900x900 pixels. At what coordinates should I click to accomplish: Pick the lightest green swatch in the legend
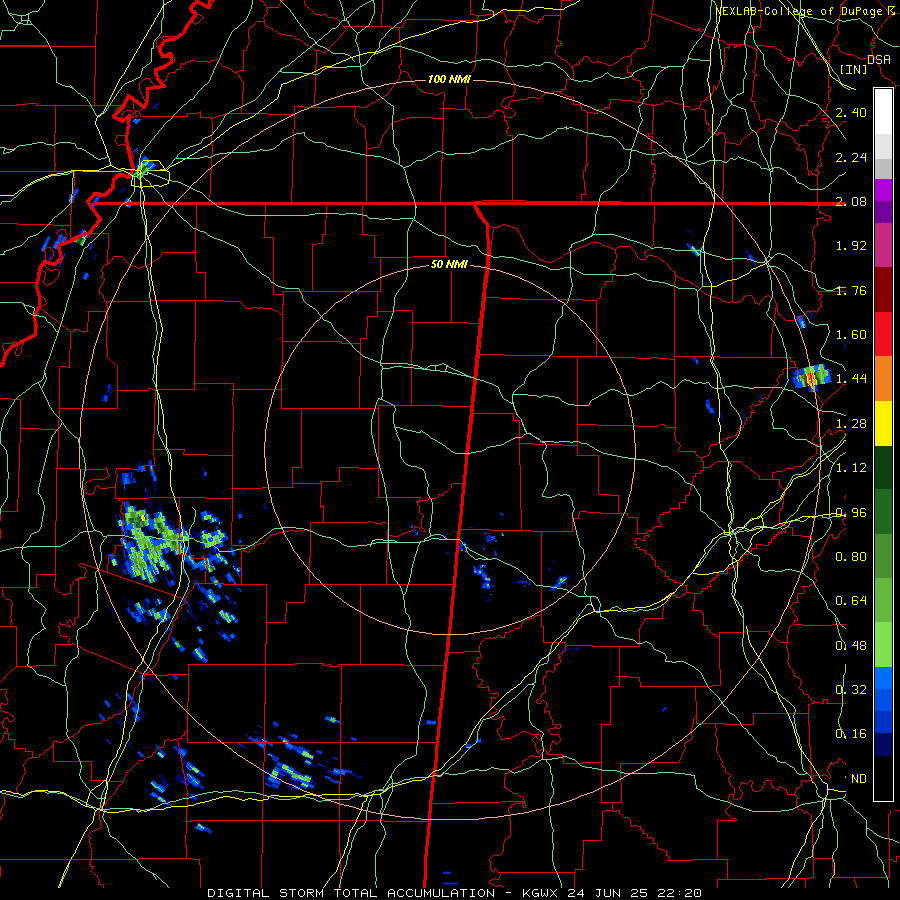[883, 645]
